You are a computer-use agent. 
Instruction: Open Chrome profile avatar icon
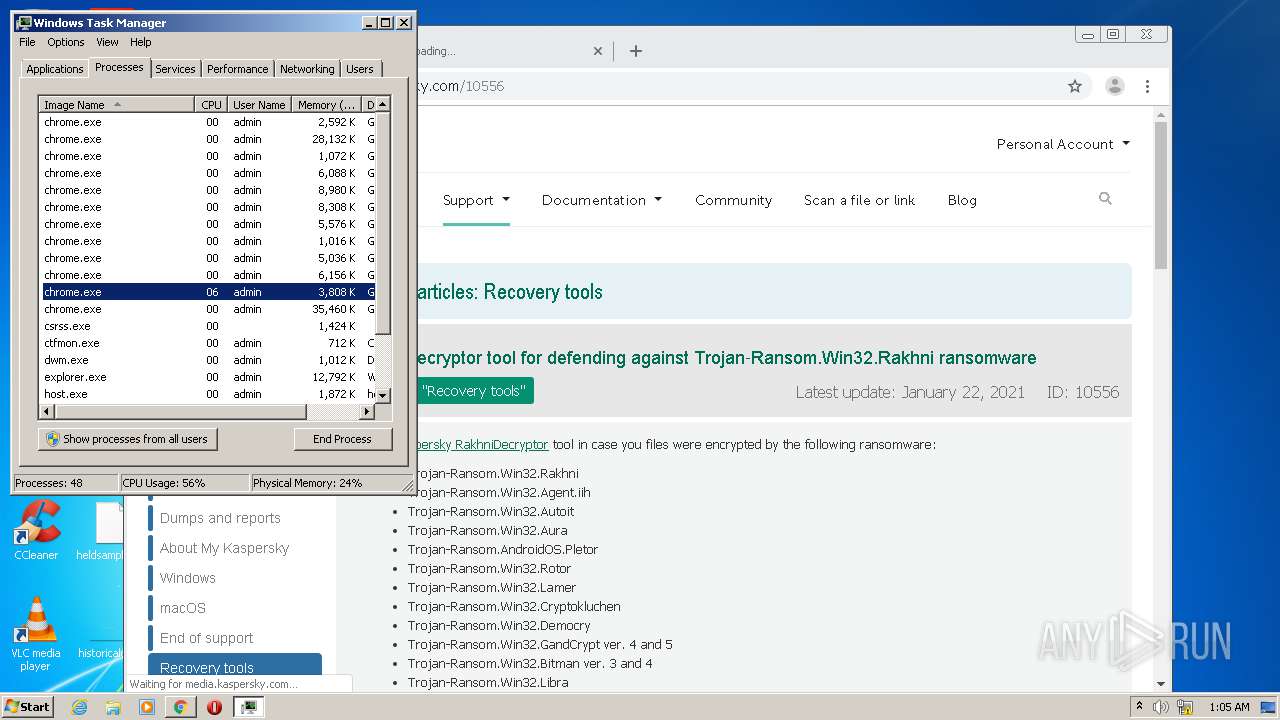coord(1115,86)
